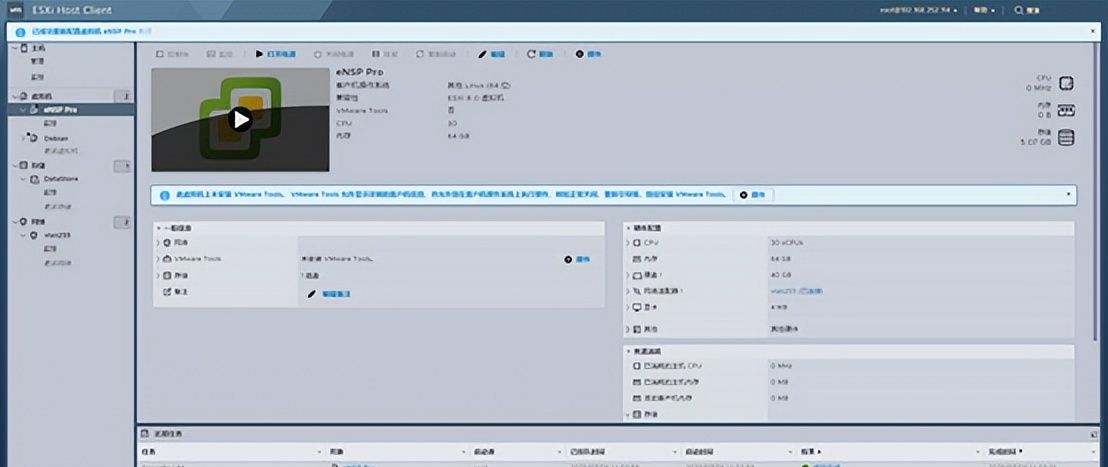The height and width of the screenshot is (467, 1108).
Task: Click Actions button in VMware Tools warning
Action: [753, 195]
